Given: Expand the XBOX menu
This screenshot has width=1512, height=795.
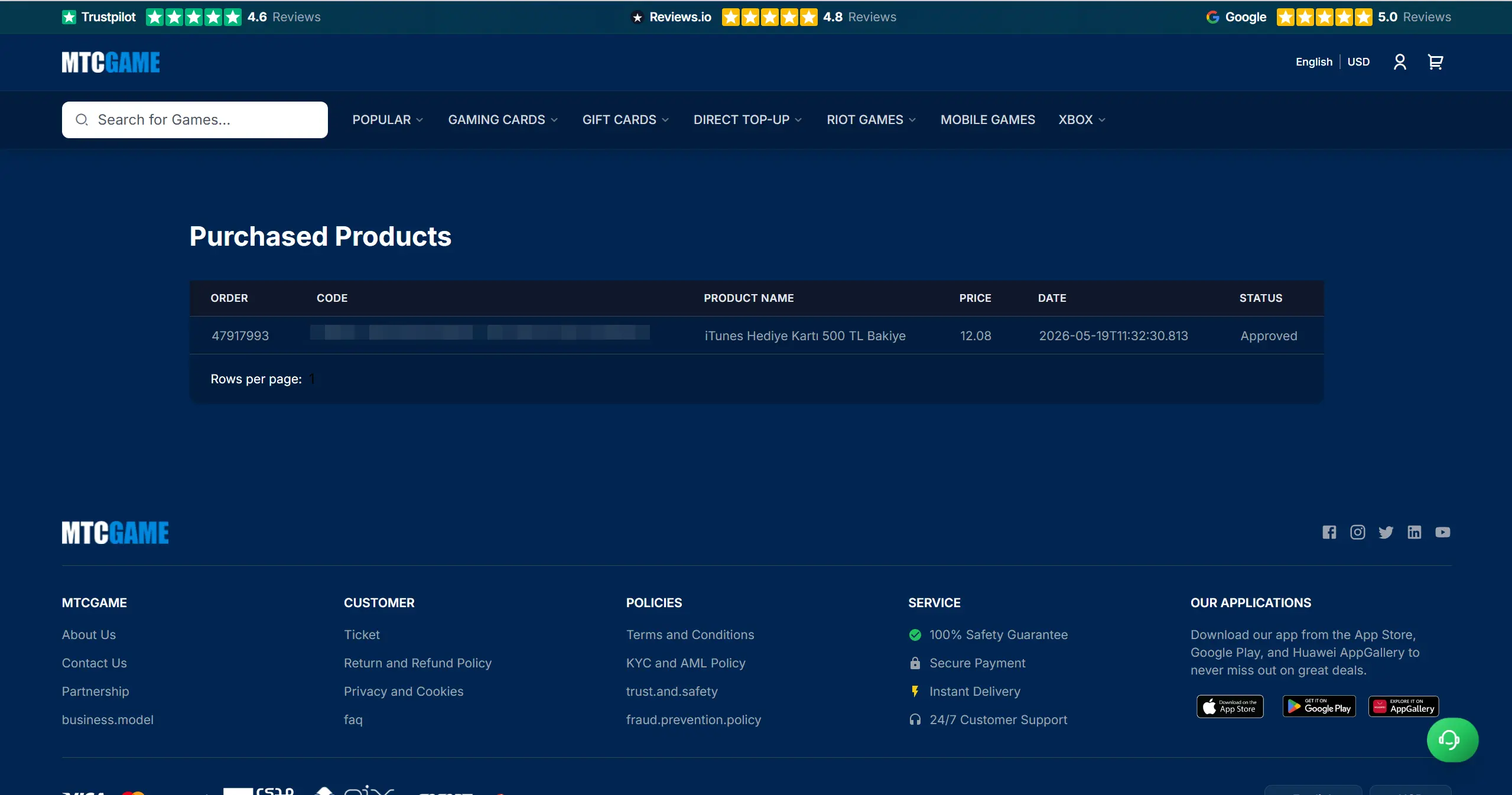Looking at the screenshot, I should [1082, 120].
